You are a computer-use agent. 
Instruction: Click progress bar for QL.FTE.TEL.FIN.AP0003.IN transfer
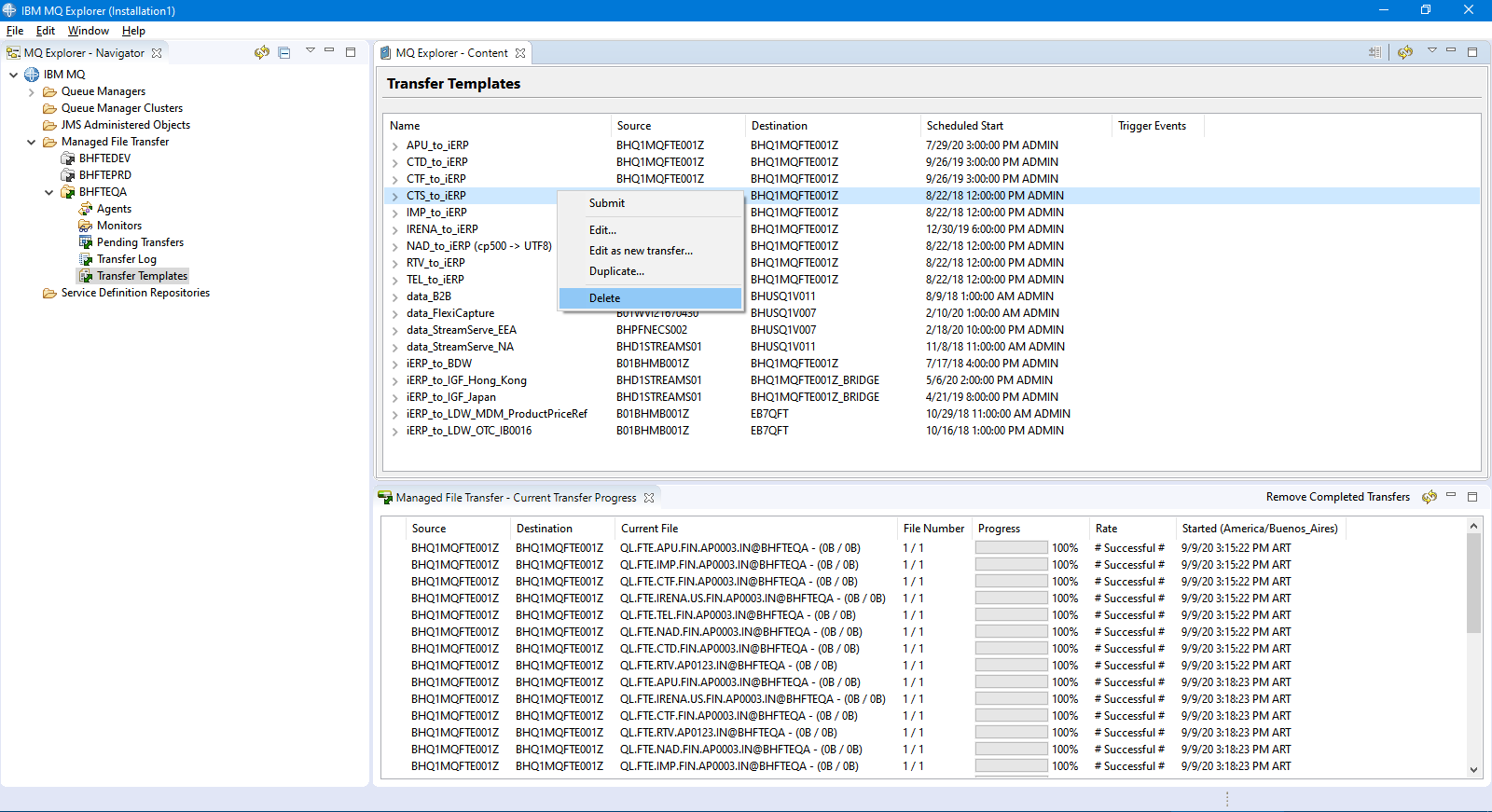(x=1012, y=615)
